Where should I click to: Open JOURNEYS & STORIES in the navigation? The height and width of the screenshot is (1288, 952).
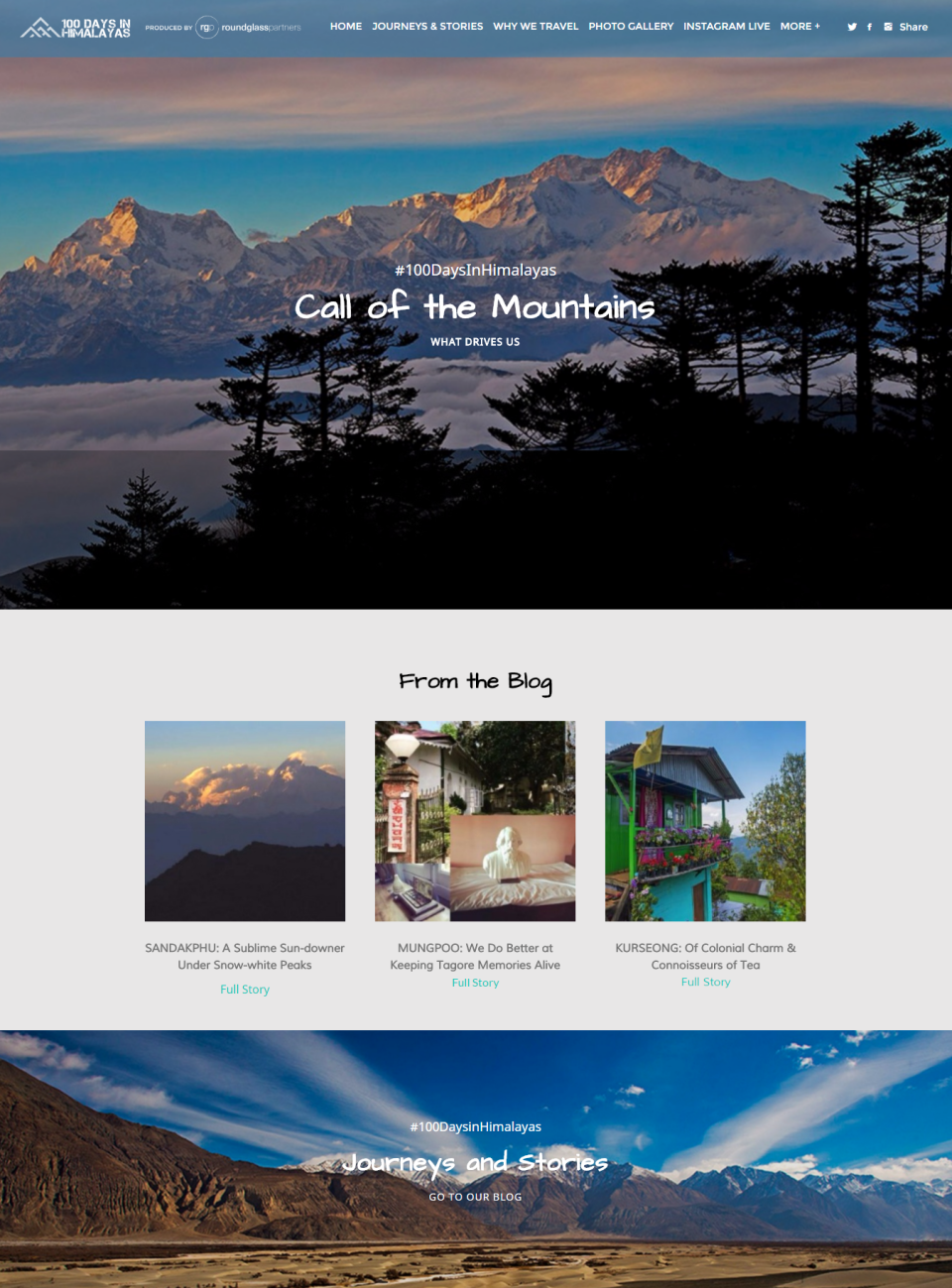[x=427, y=27]
